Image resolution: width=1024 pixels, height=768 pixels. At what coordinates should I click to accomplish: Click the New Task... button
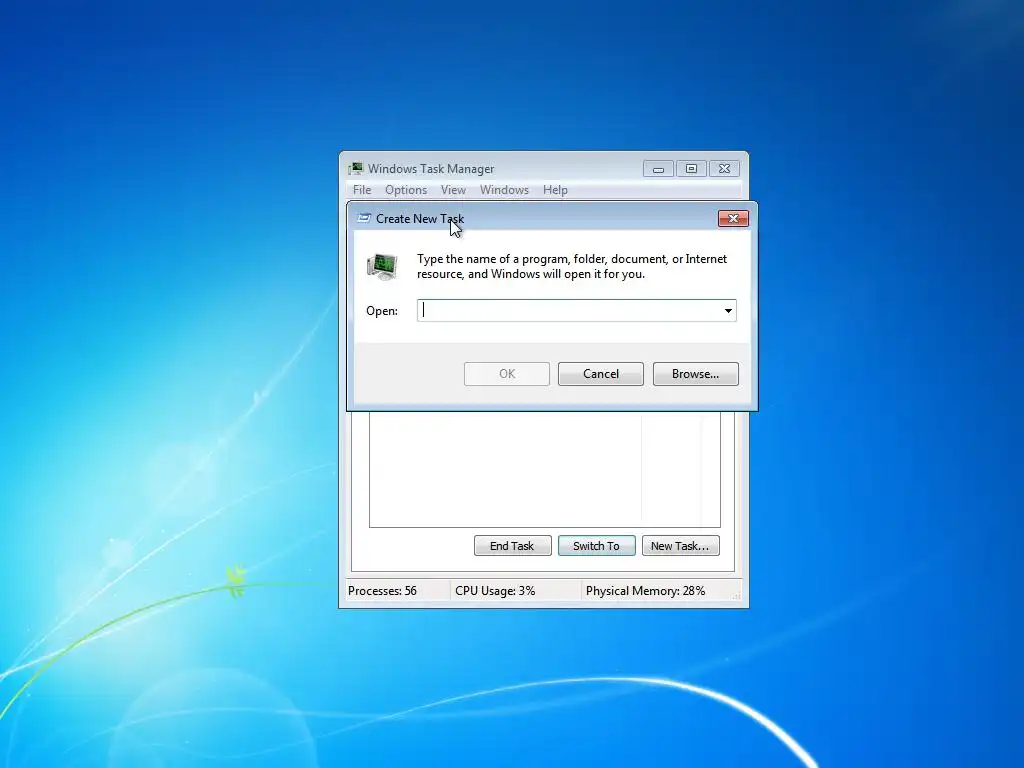click(680, 546)
